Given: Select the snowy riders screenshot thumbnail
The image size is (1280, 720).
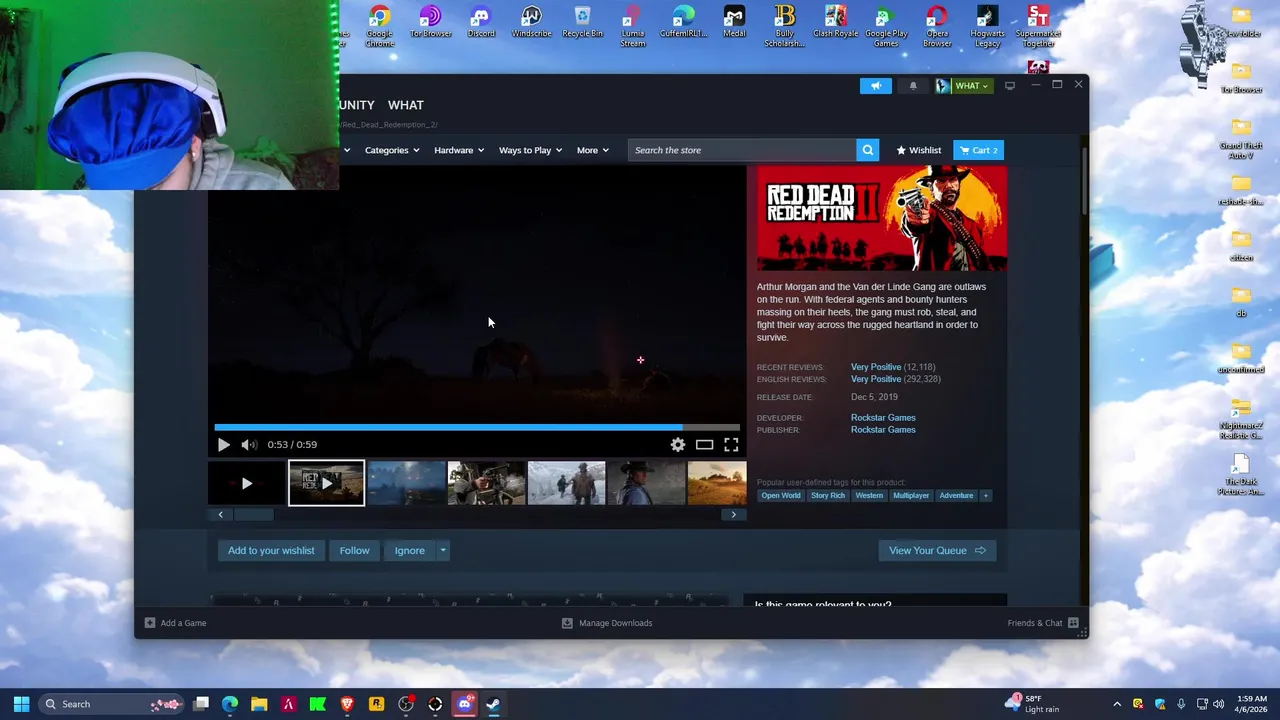Looking at the screenshot, I should click(x=566, y=483).
